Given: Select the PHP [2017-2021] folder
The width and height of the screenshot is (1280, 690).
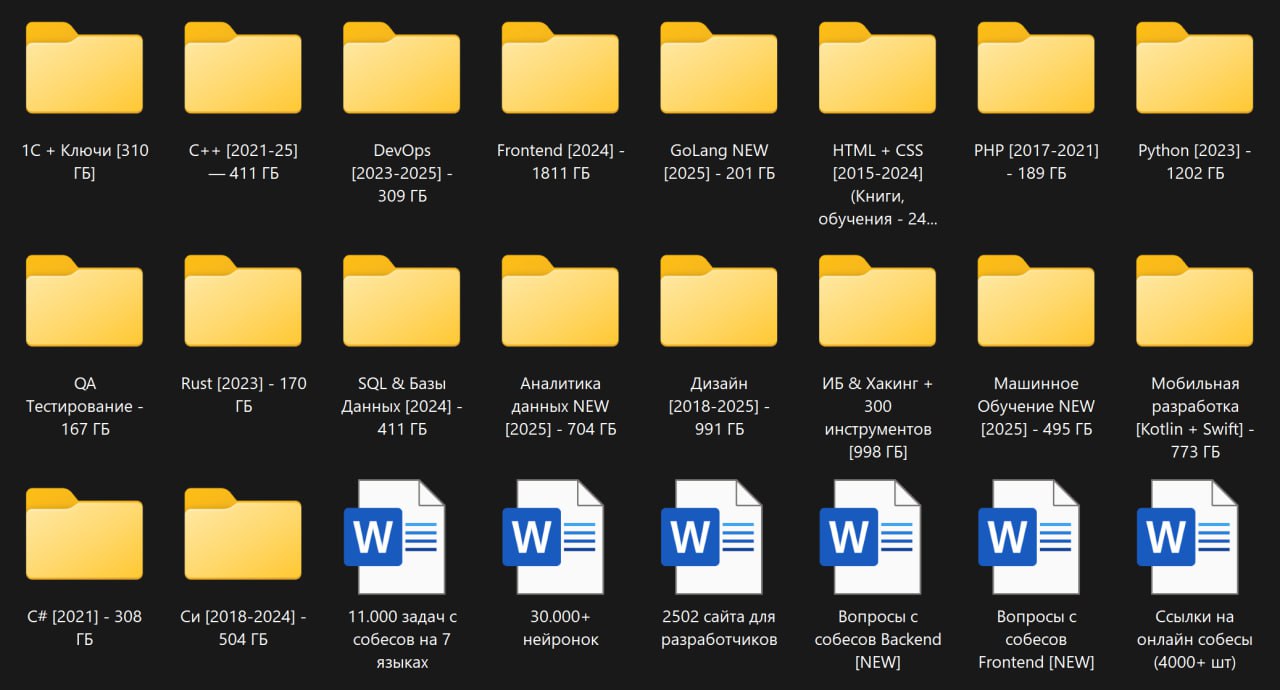Looking at the screenshot, I should pyautogui.click(x=1036, y=68).
